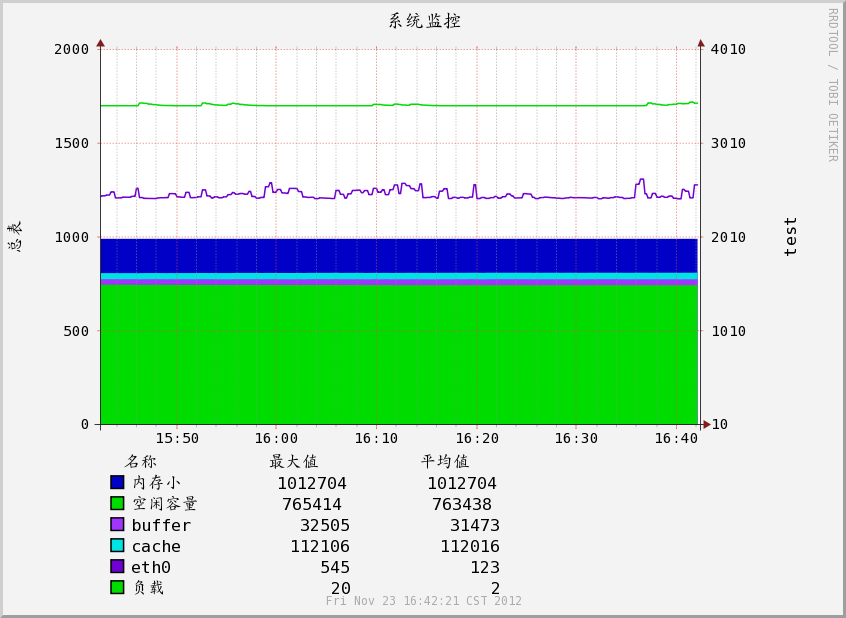Click the 3010 label on right axis

pyautogui.click(x=728, y=143)
